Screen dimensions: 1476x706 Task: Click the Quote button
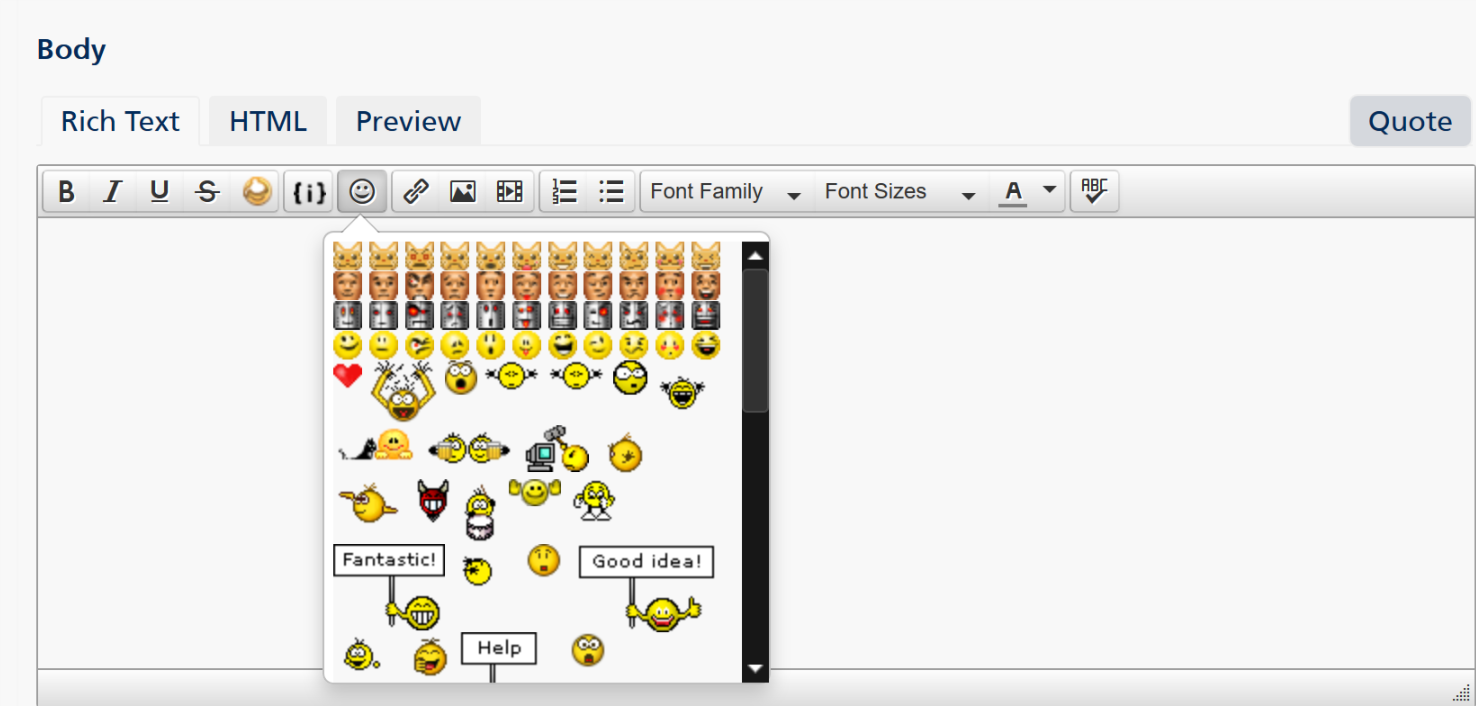pos(1410,122)
